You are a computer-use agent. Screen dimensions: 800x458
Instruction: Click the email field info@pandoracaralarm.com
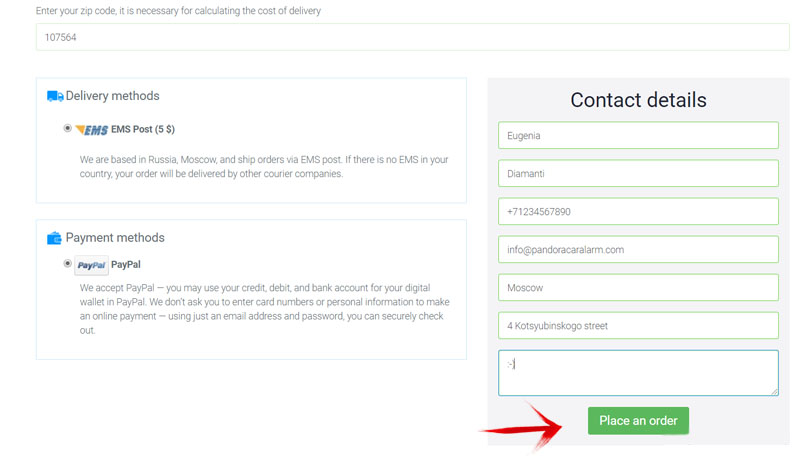pyautogui.click(x=638, y=249)
